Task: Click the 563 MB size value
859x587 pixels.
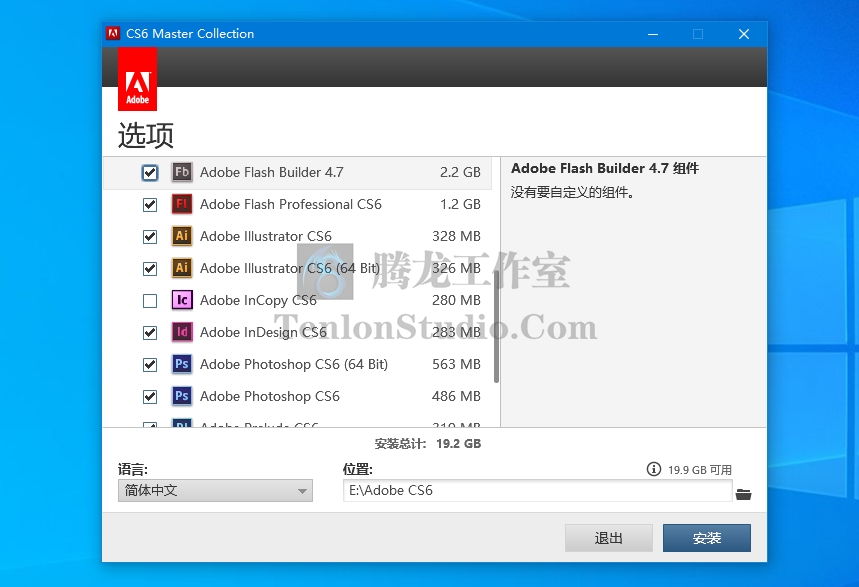Action: pos(456,364)
